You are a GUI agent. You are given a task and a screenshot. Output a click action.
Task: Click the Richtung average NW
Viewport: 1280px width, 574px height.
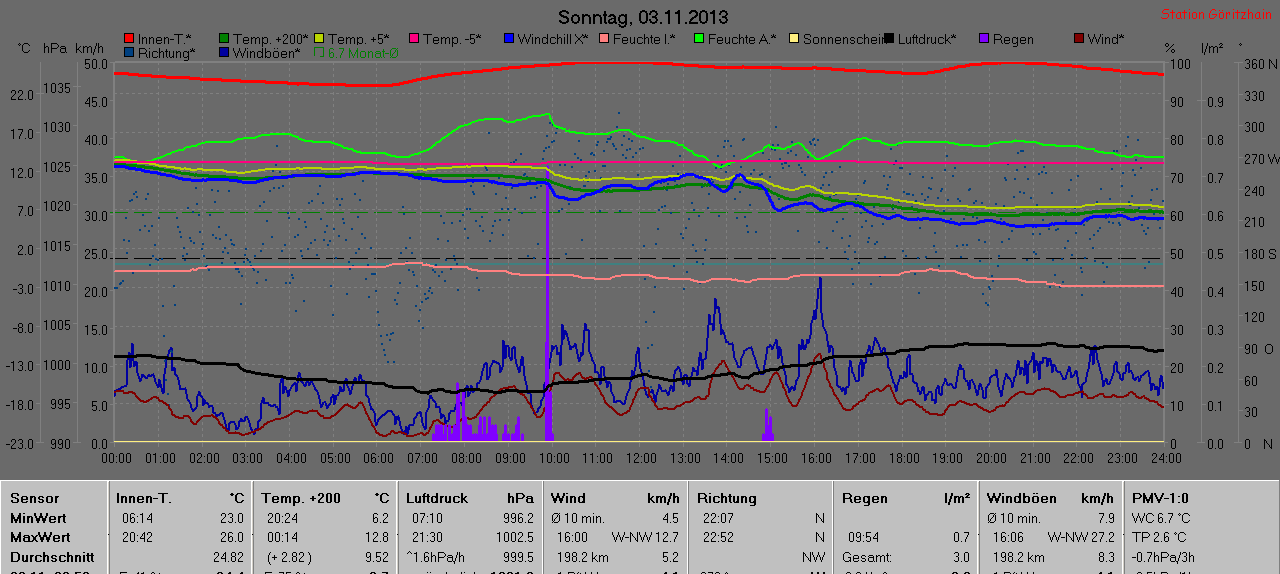pos(813,557)
